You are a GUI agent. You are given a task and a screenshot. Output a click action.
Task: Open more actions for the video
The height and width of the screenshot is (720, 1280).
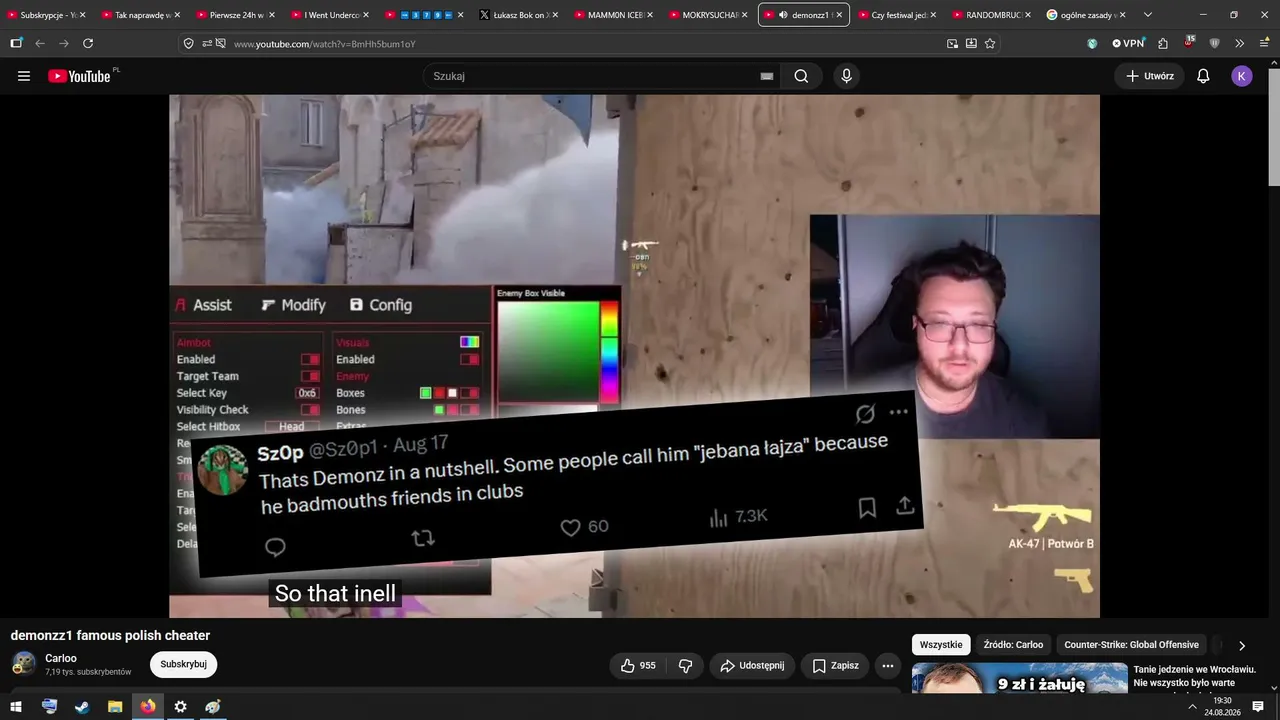pos(887,665)
